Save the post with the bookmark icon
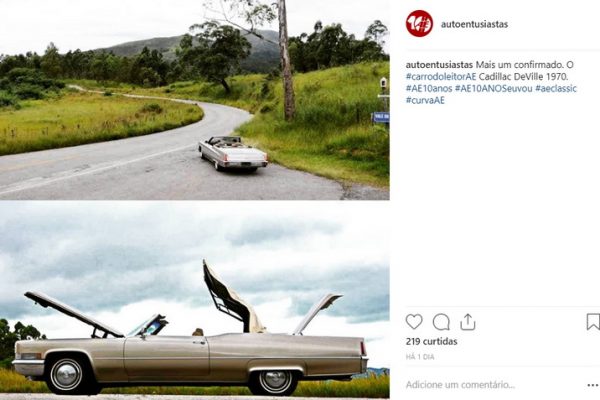Image resolution: width=600 pixels, height=400 pixels. 593,322
